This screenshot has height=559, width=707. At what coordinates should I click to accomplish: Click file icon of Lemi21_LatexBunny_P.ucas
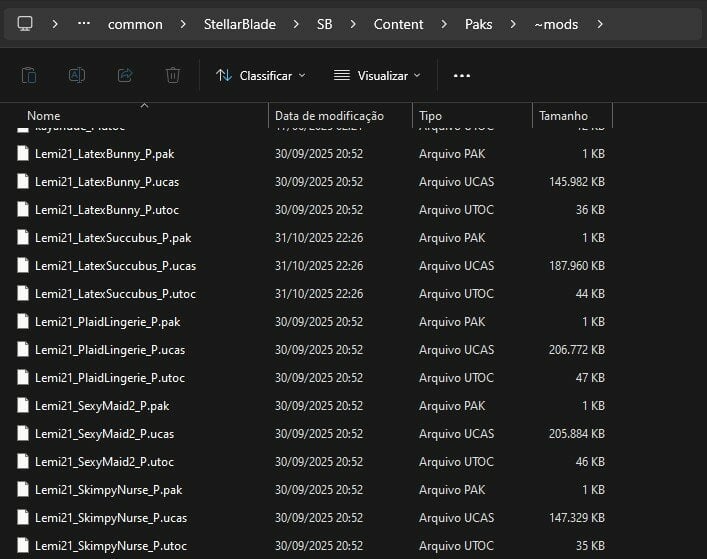click(x=23, y=181)
